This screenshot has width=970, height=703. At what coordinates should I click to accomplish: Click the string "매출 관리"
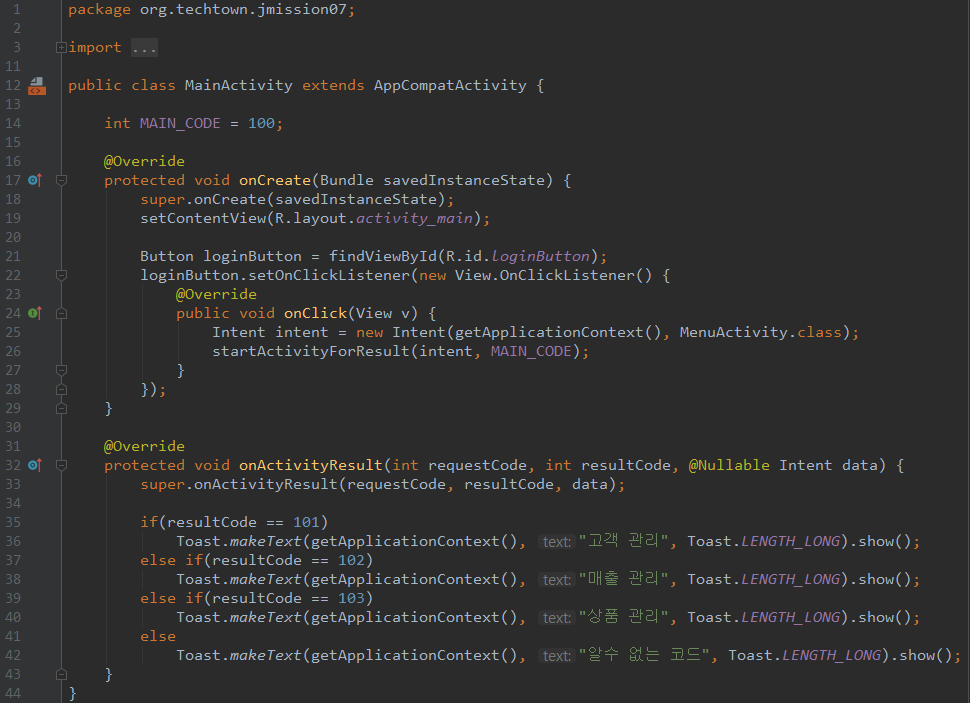pyautogui.click(x=623, y=579)
